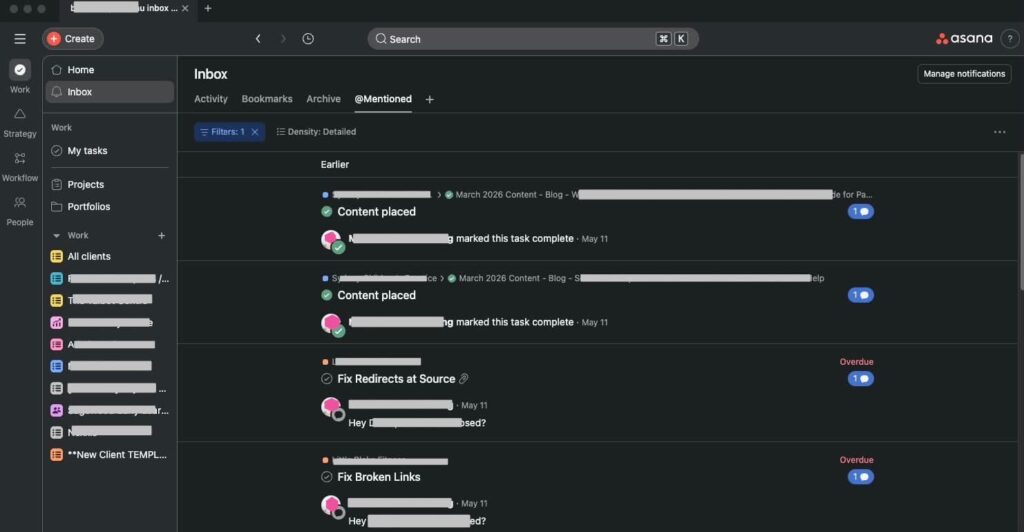Open People in the left rail
The width and height of the screenshot is (1024, 532).
[20, 211]
